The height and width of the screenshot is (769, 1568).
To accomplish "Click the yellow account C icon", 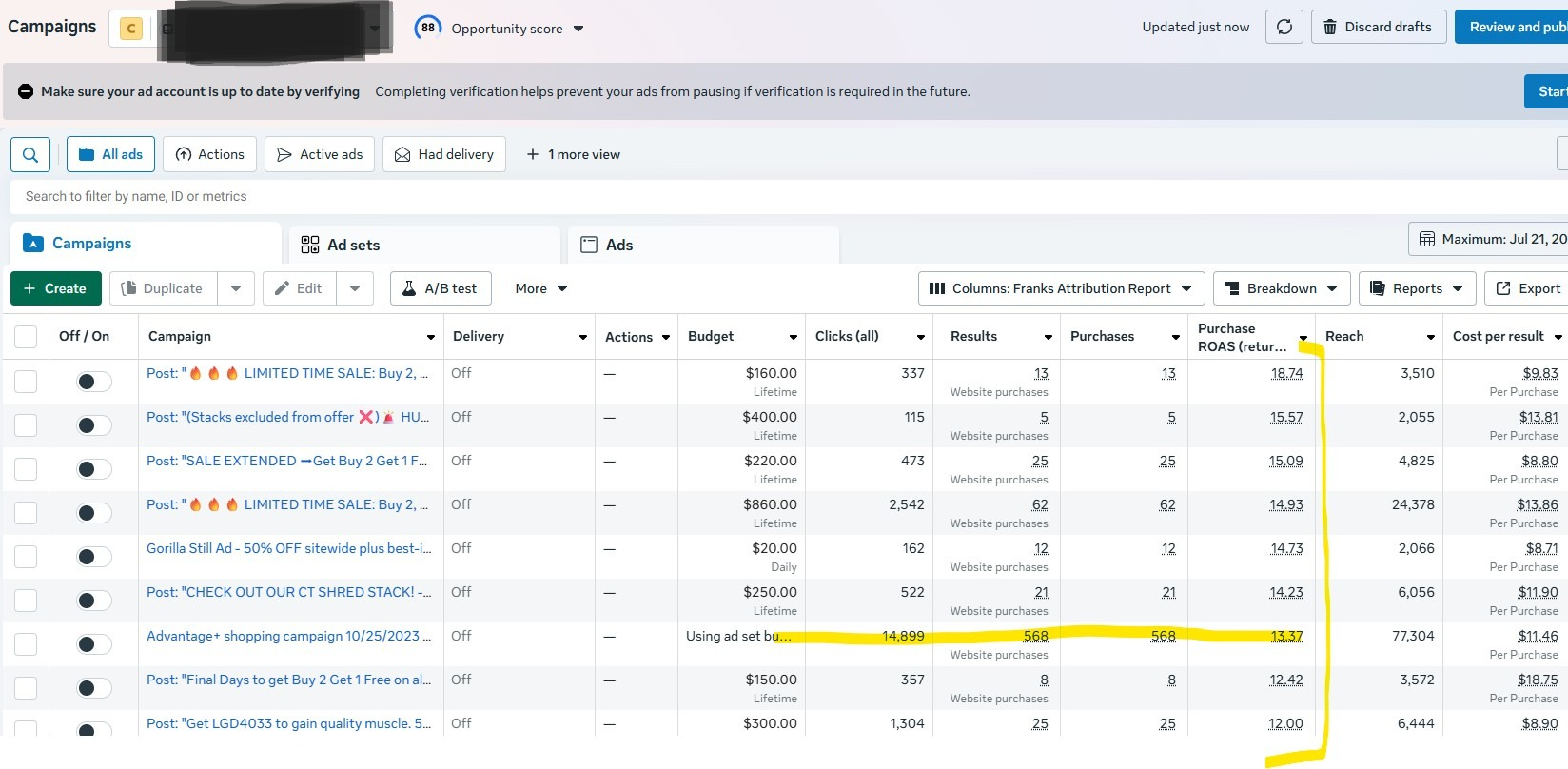I will click(x=131, y=29).
